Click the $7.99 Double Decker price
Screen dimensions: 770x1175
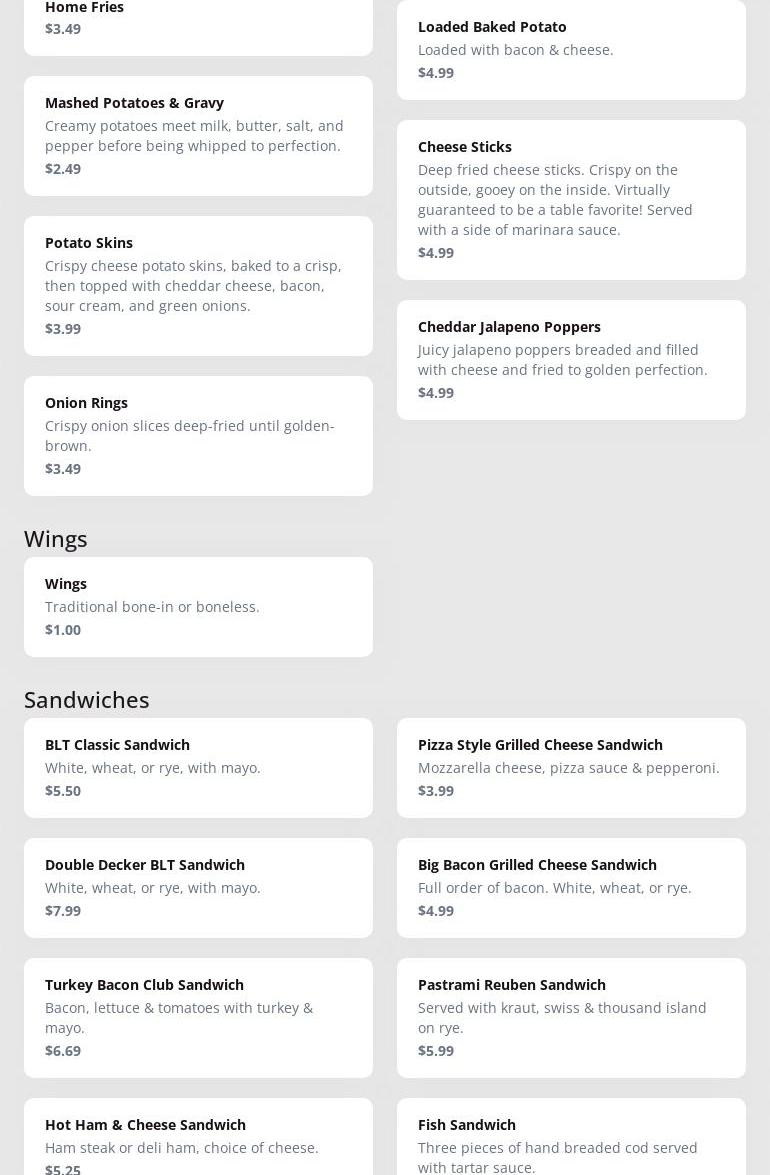[x=63, y=910]
